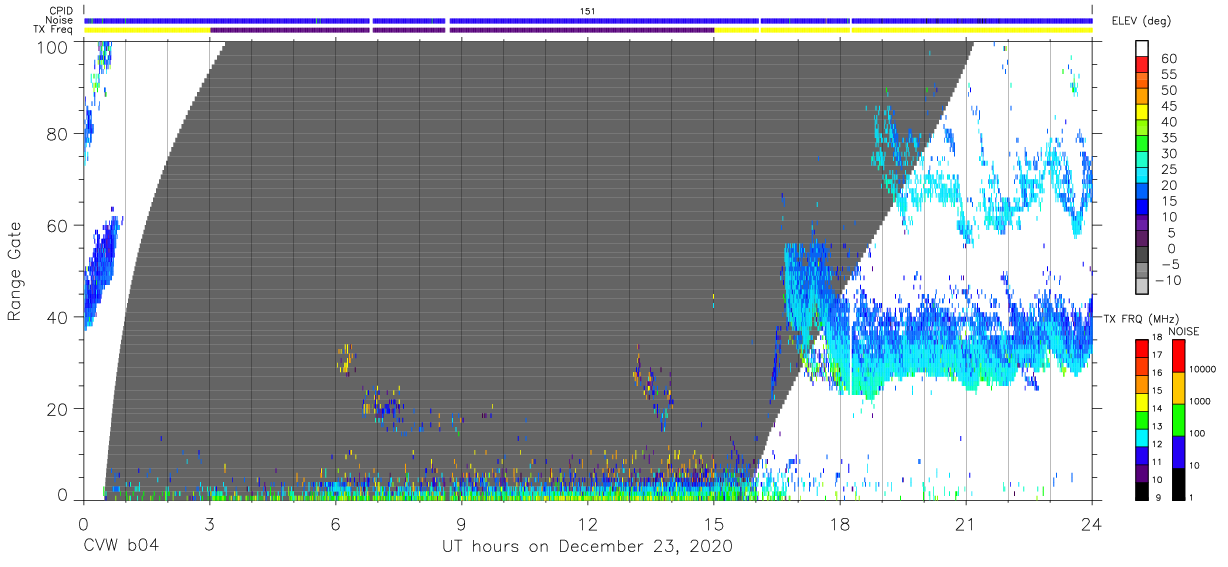The image size is (1228, 567).
Task: Pick the red segment of the elevation colorbar
Action: [x=1143, y=64]
